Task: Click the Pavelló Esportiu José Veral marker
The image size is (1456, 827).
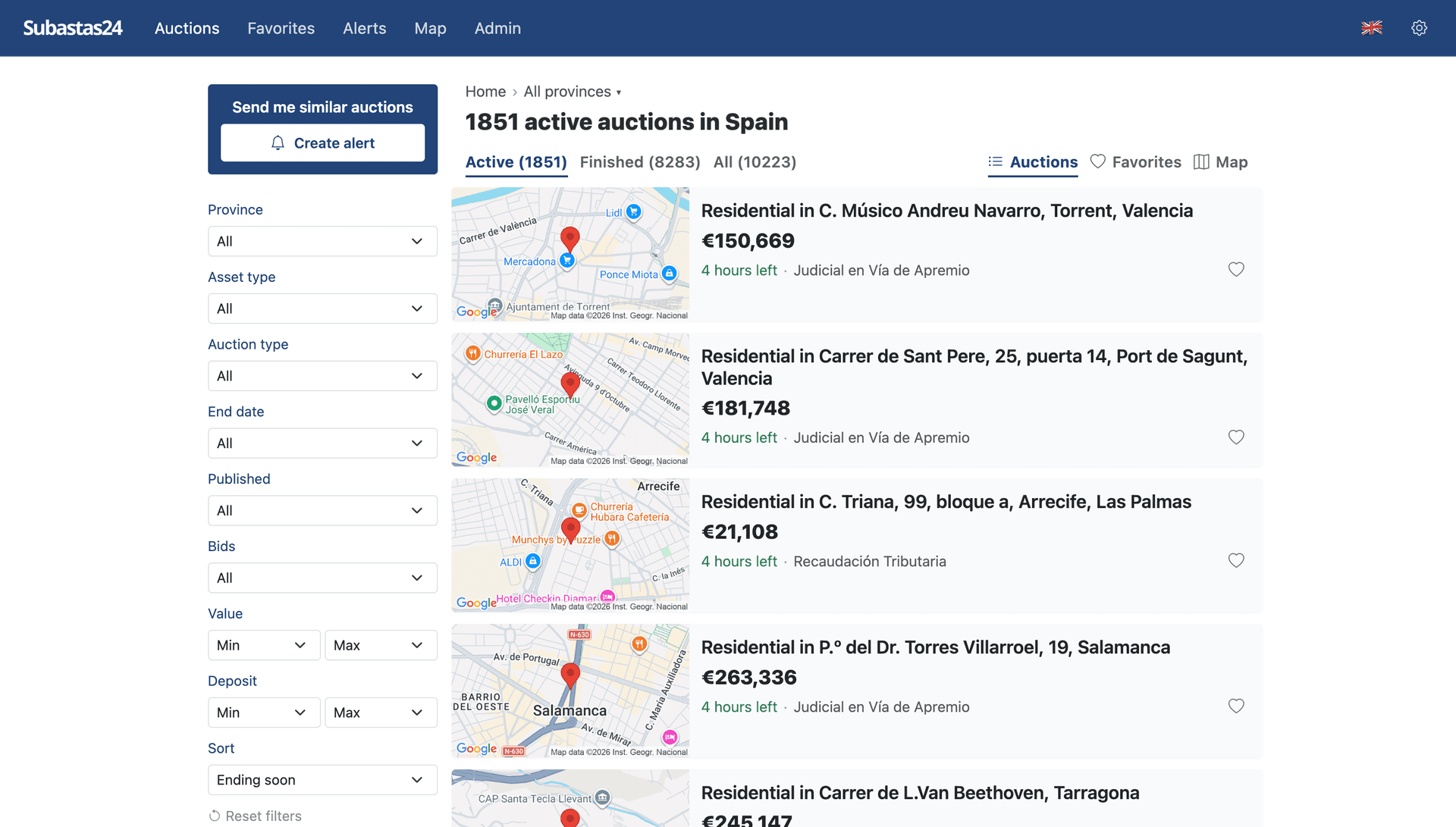Action: 494,403
